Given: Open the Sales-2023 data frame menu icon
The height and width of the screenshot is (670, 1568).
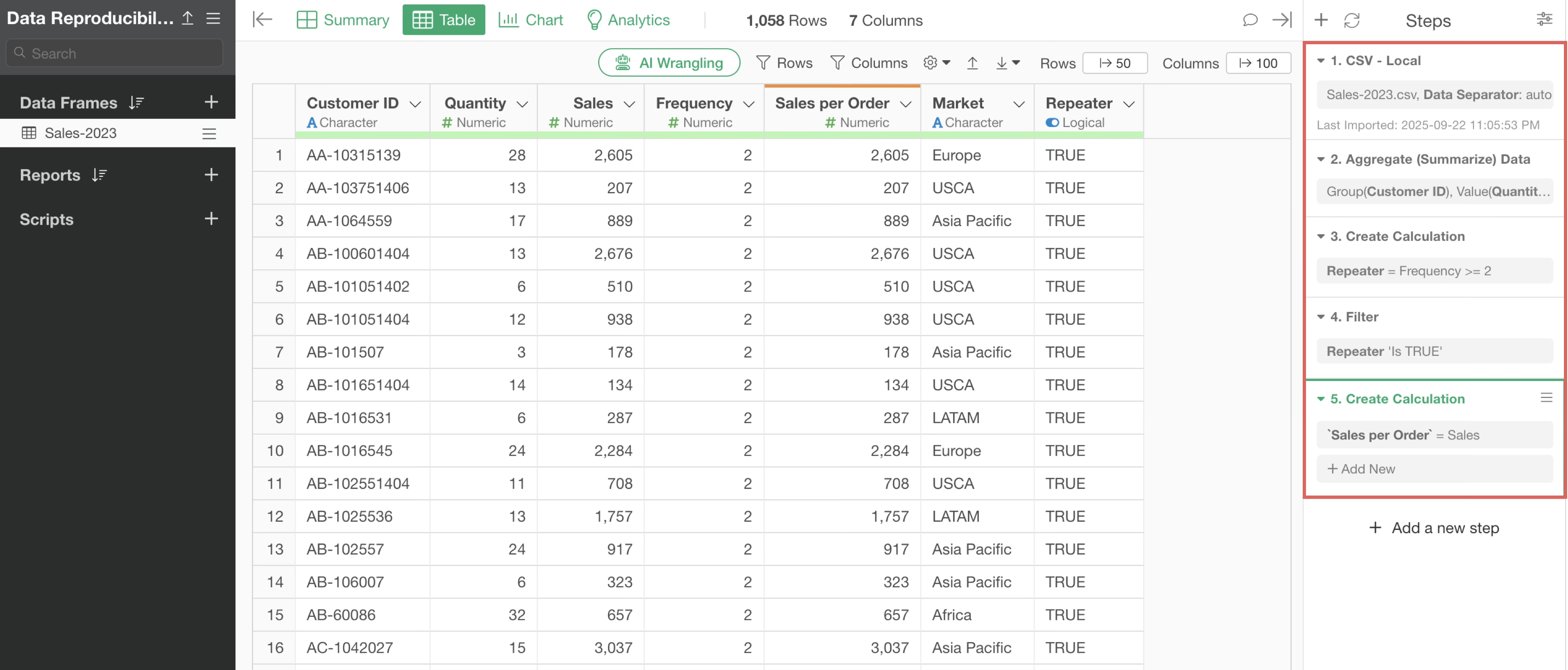Looking at the screenshot, I should point(209,134).
